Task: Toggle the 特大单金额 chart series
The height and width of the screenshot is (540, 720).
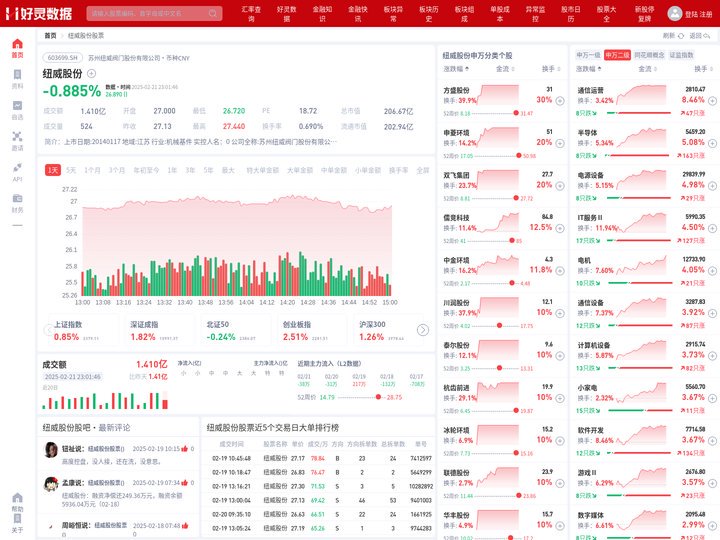Action: [x=263, y=170]
